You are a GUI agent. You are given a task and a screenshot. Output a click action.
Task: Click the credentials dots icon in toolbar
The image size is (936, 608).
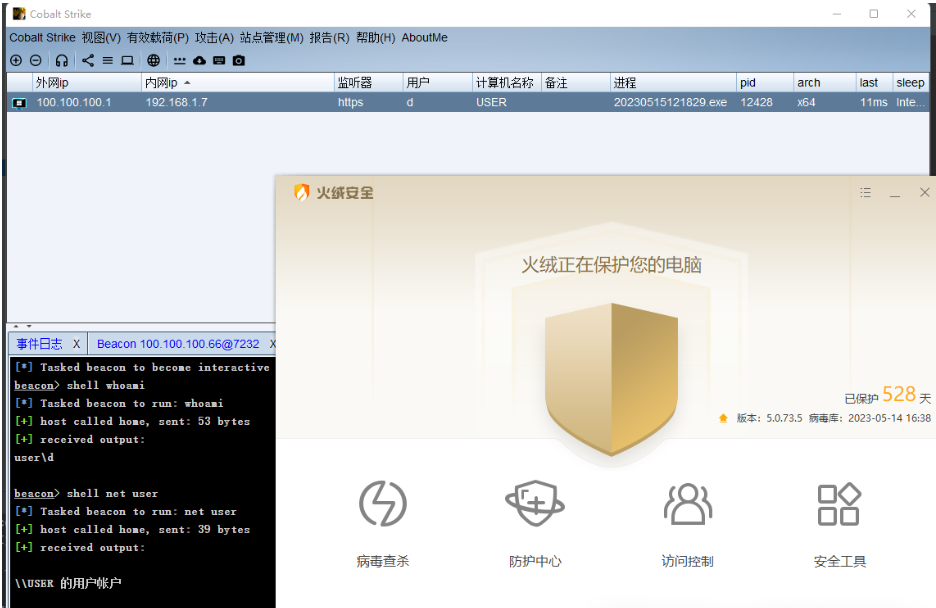pyautogui.click(x=180, y=61)
